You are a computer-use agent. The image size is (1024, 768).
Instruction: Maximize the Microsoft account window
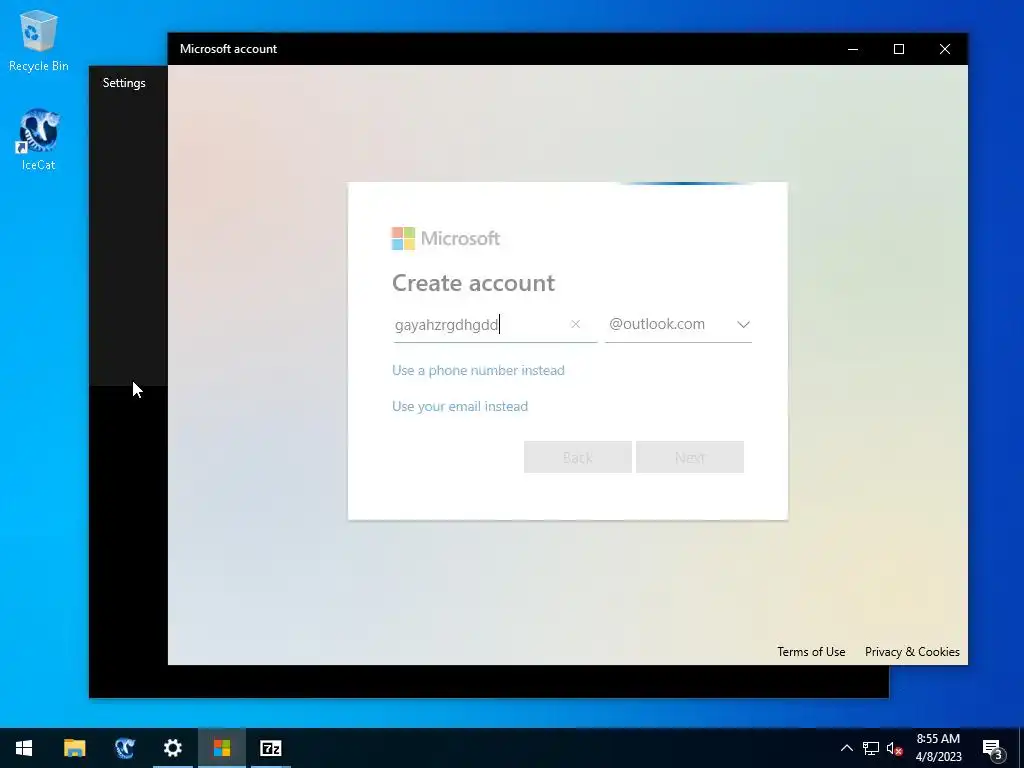coord(899,49)
